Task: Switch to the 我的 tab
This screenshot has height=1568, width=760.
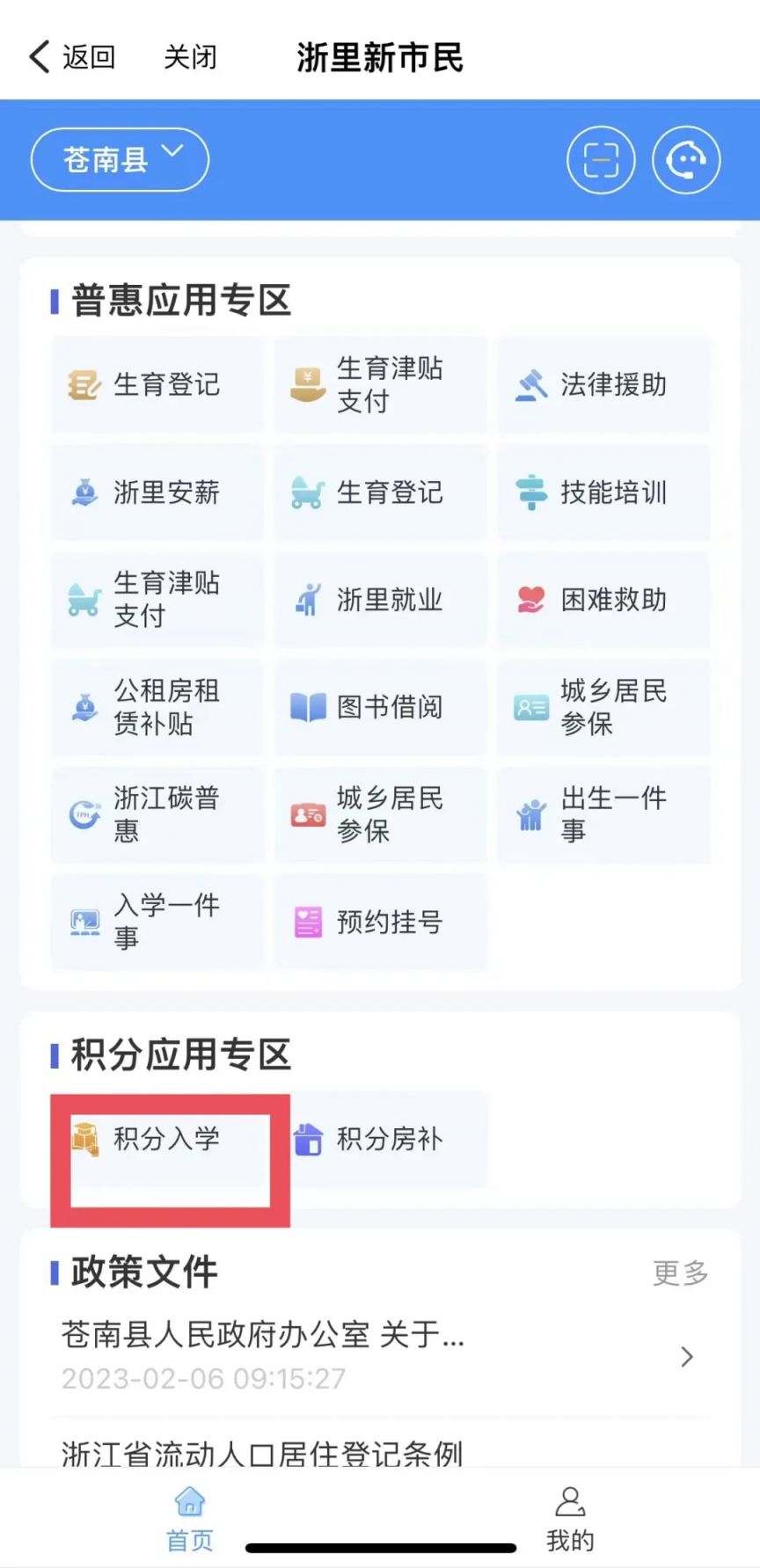Action: point(570,1519)
